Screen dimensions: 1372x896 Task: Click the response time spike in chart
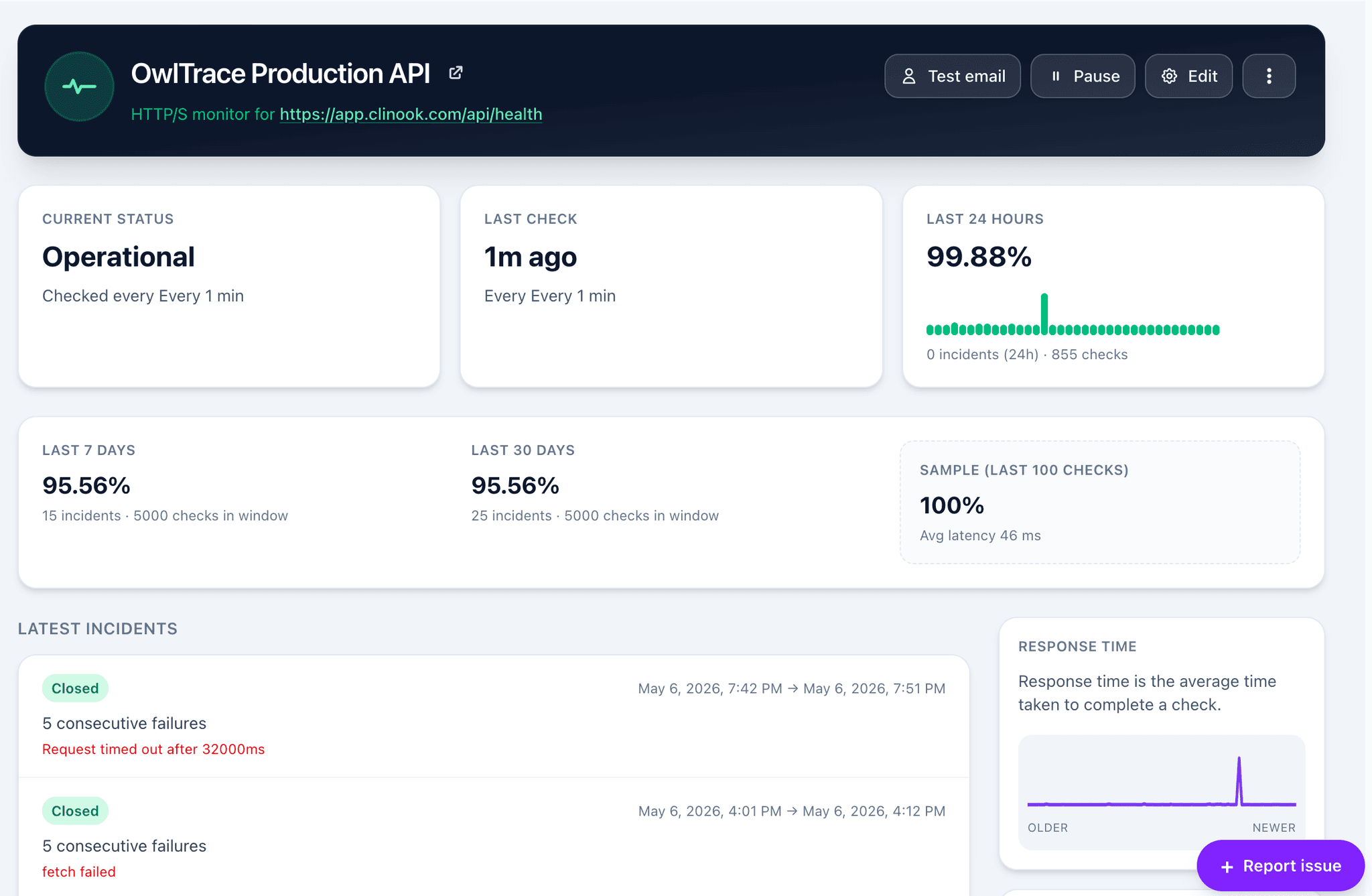[1239, 780]
